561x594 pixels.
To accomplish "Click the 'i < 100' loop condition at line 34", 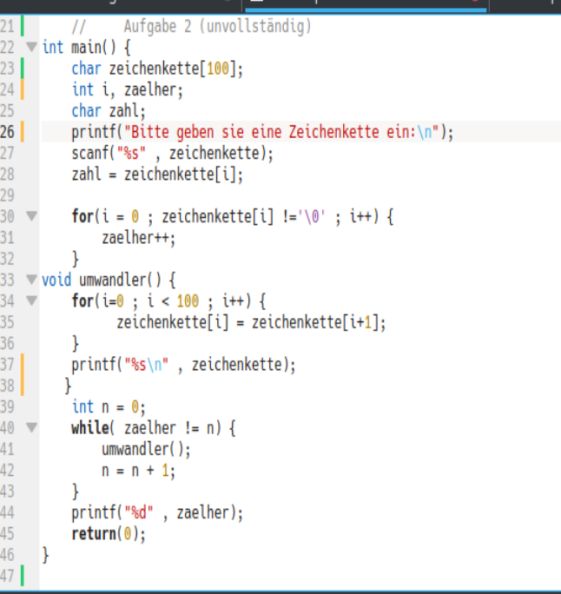I will pyautogui.click(x=172, y=302).
